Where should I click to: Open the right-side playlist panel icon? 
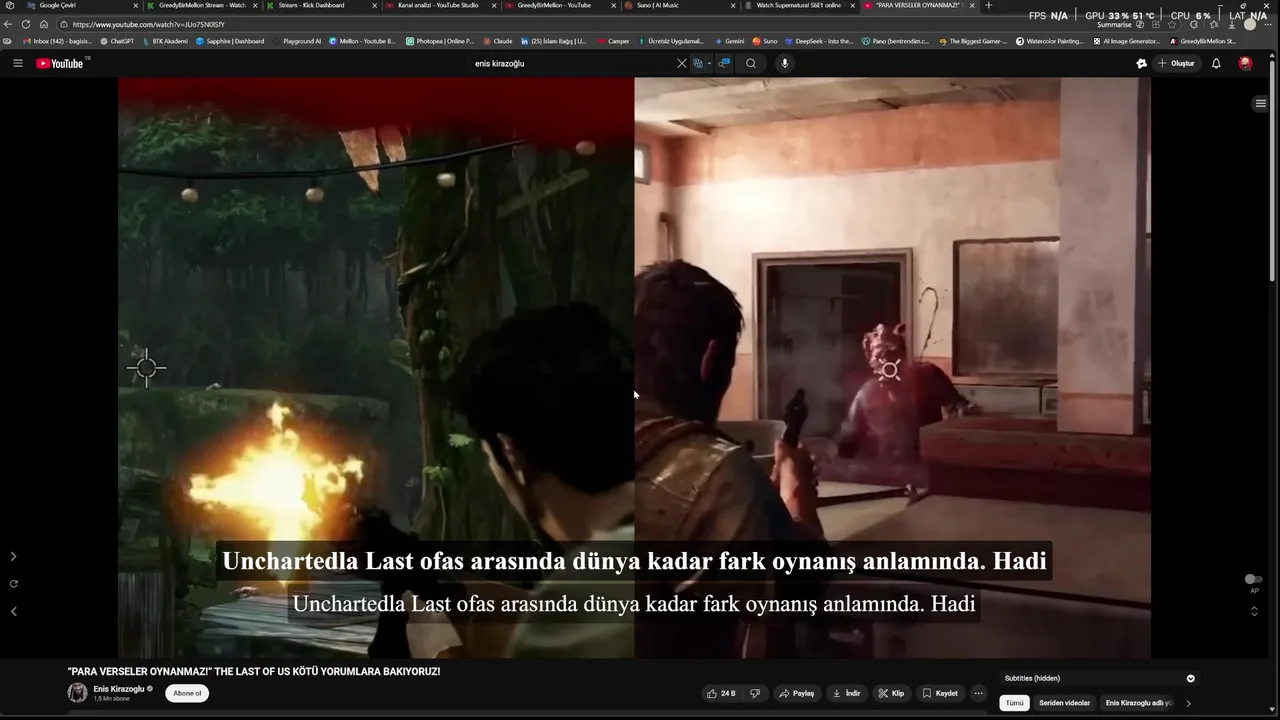1261,104
